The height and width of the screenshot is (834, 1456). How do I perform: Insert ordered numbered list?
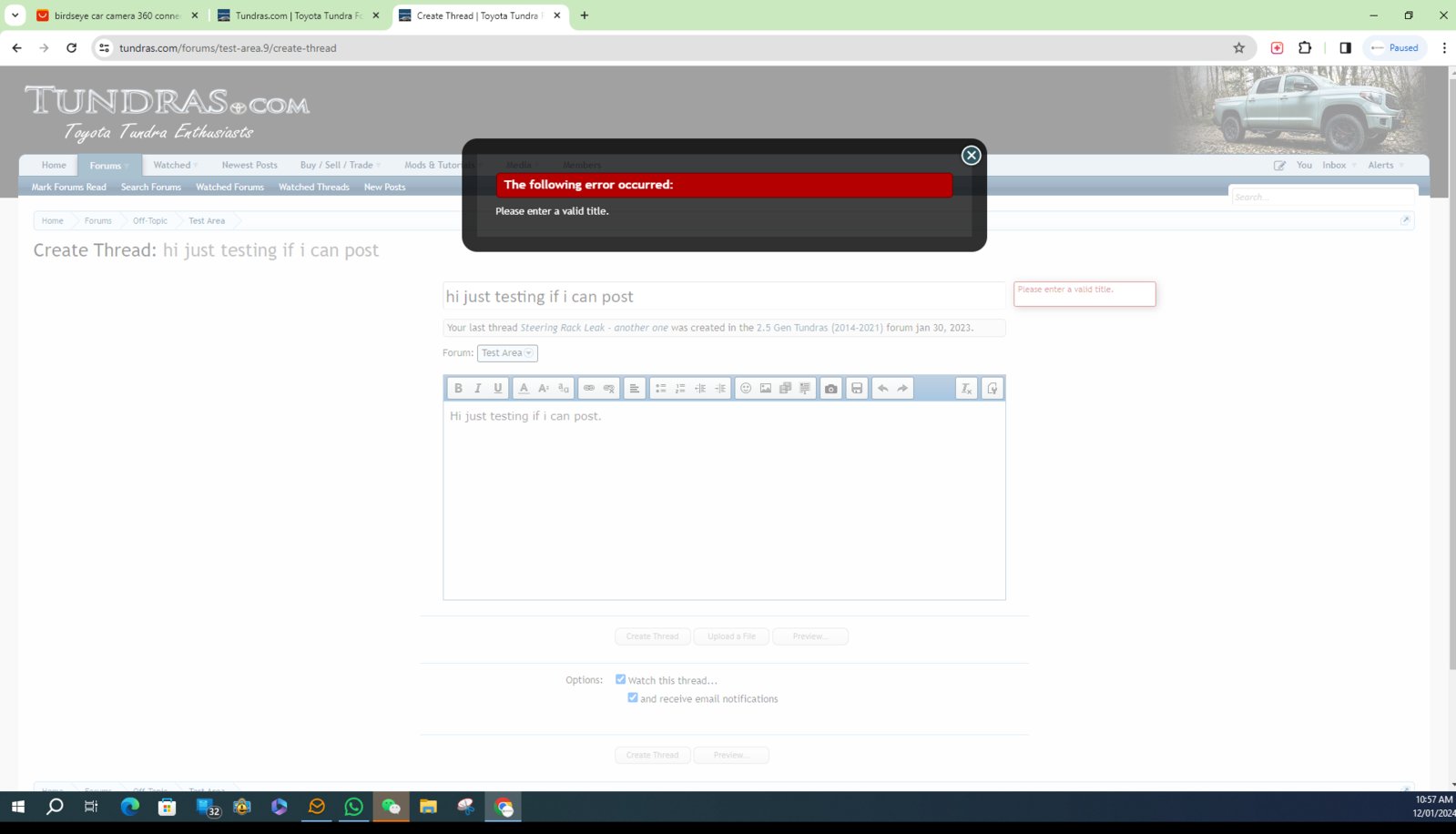tap(680, 389)
